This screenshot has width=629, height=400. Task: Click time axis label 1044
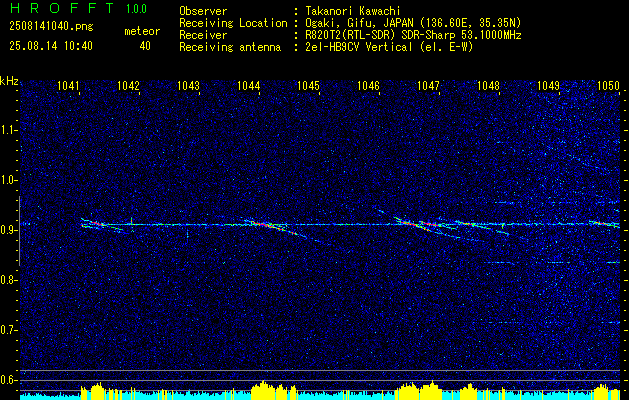point(249,85)
